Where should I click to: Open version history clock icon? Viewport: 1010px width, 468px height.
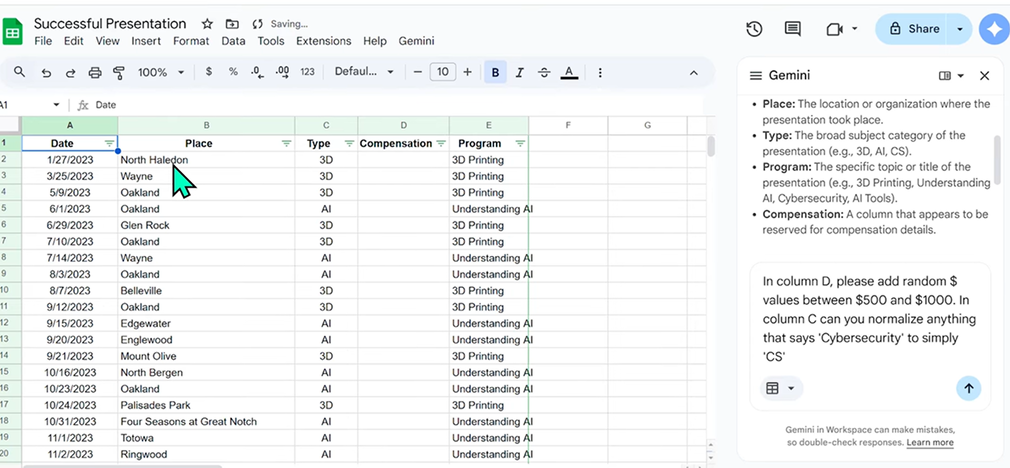pyautogui.click(x=754, y=29)
